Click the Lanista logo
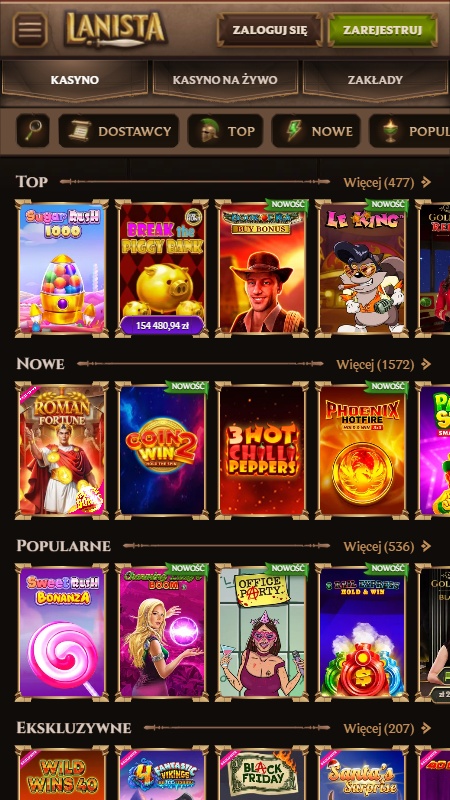The height and width of the screenshot is (800, 450). (116, 30)
